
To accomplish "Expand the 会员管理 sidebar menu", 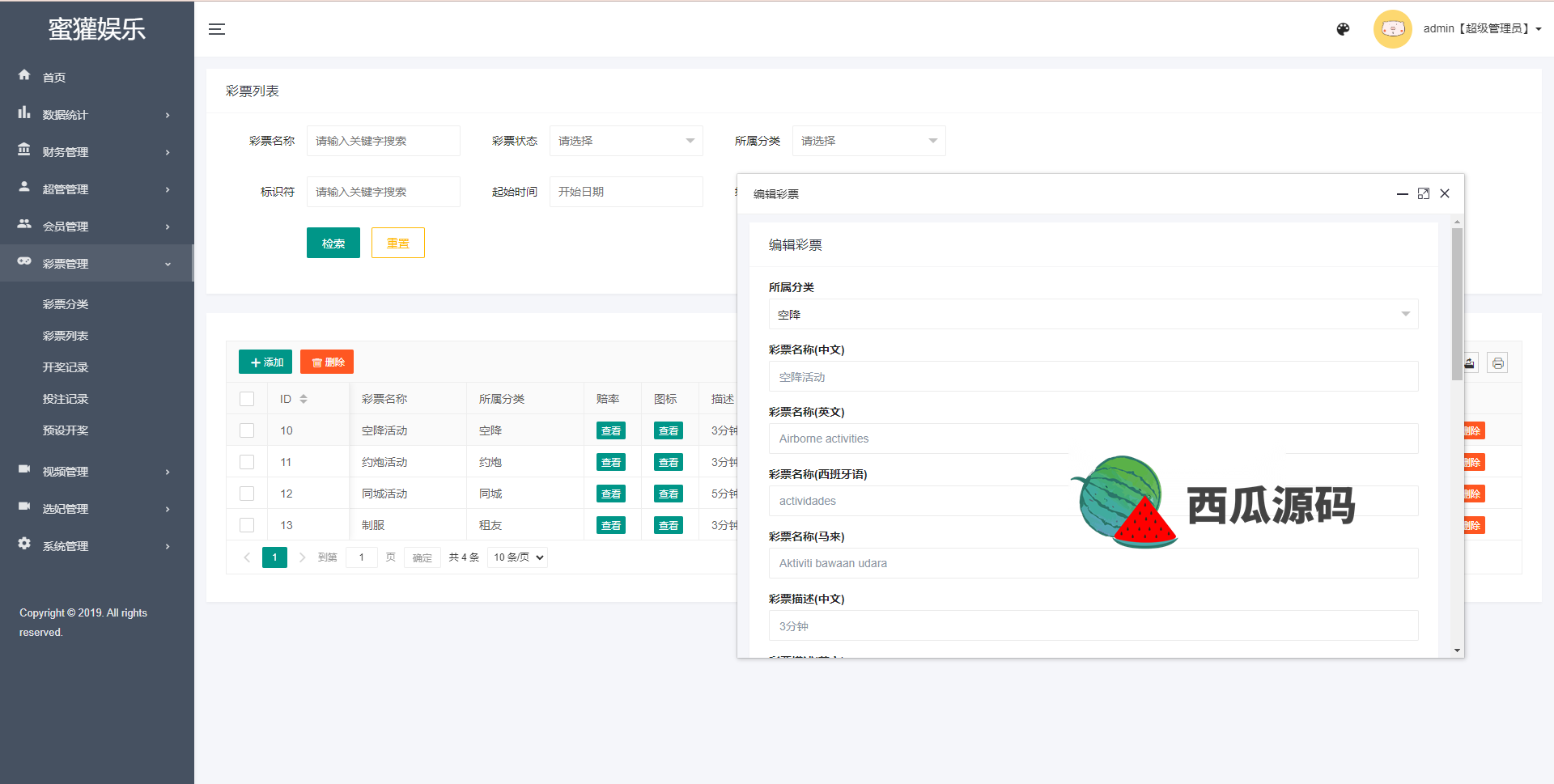I will pyautogui.click(x=97, y=227).
